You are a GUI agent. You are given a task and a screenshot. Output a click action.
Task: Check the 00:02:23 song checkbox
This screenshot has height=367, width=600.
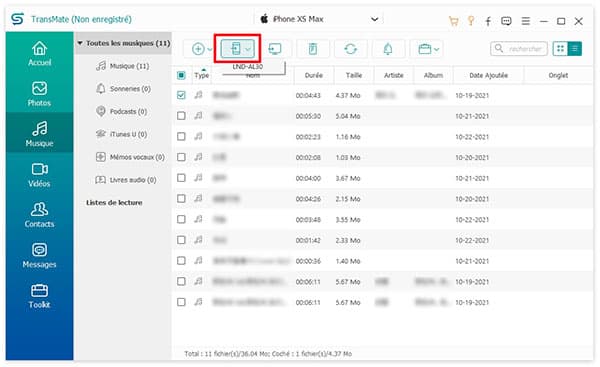tap(181, 136)
